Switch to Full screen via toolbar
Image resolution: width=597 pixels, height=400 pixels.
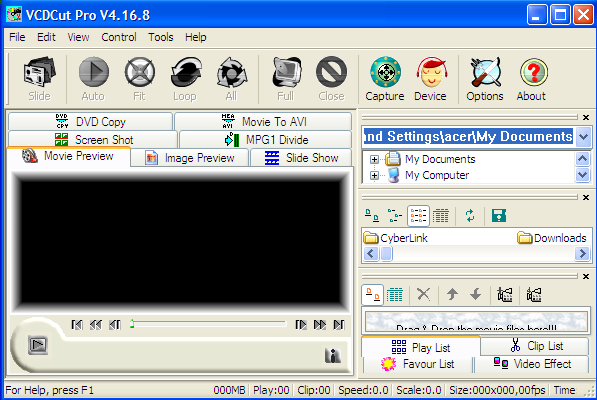tap(286, 79)
